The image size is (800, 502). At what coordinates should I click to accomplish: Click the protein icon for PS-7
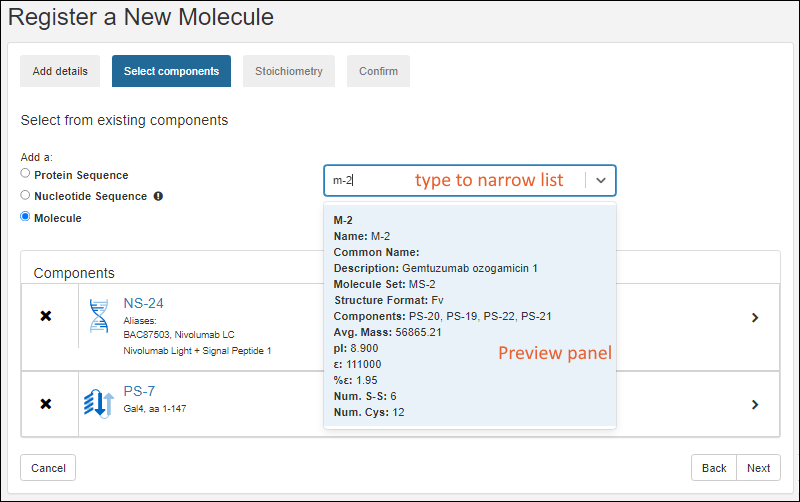click(x=98, y=404)
